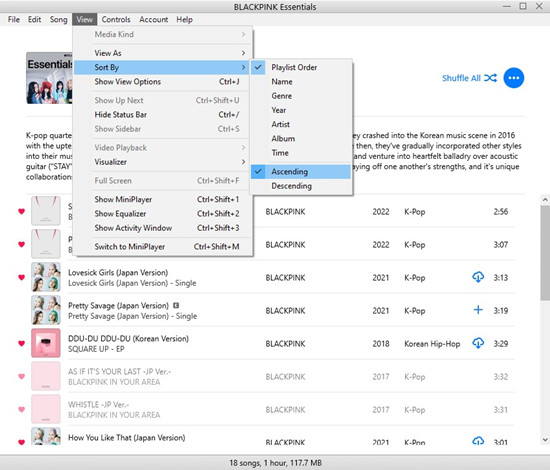Minimize the BLACKPINK Essentials window
Image resolution: width=550 pixels, height=470 pixels.
507,6
